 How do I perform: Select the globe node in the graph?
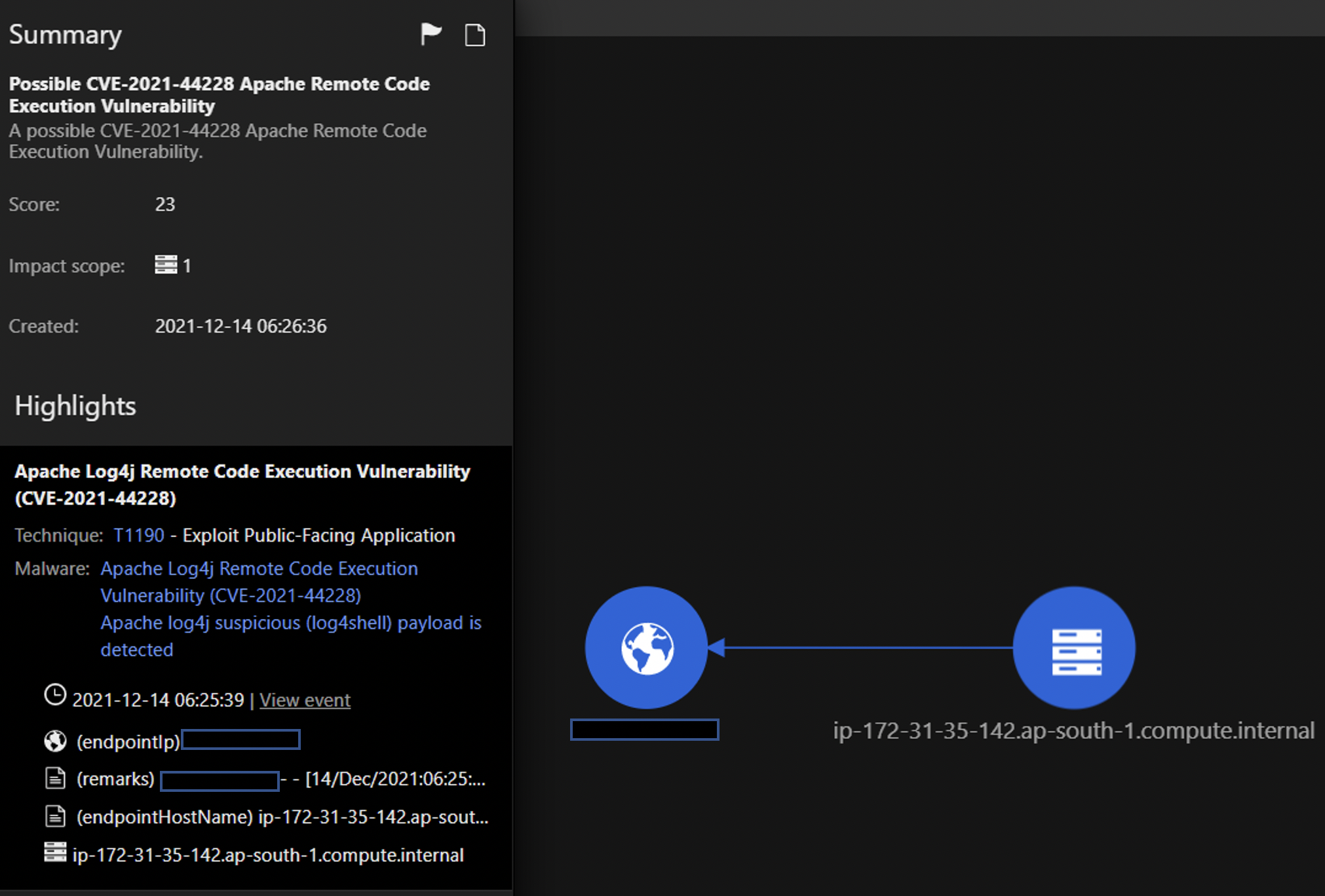(646, 647)
